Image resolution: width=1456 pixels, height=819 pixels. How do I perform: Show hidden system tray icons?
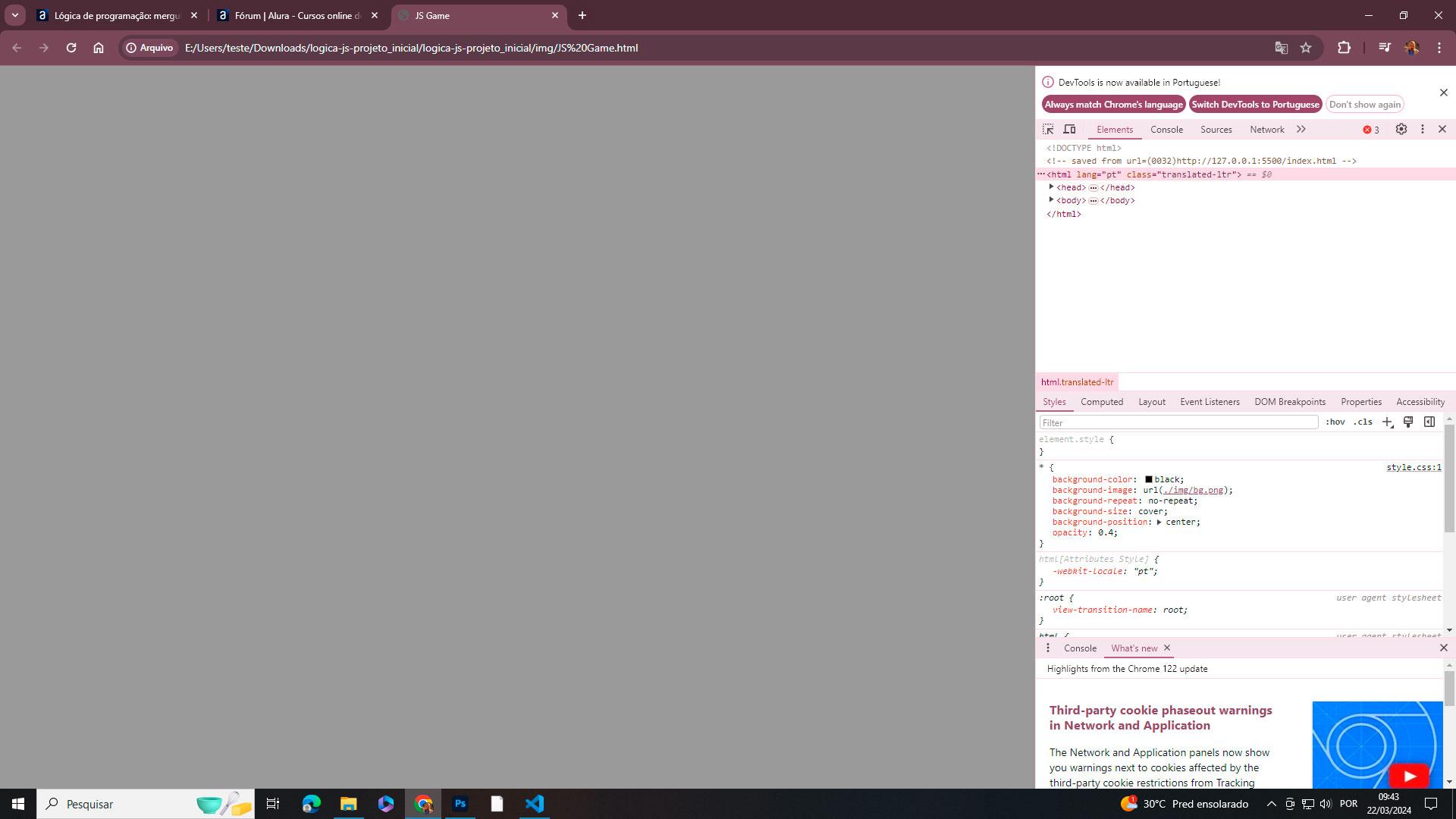click(x=1271, y=804)
